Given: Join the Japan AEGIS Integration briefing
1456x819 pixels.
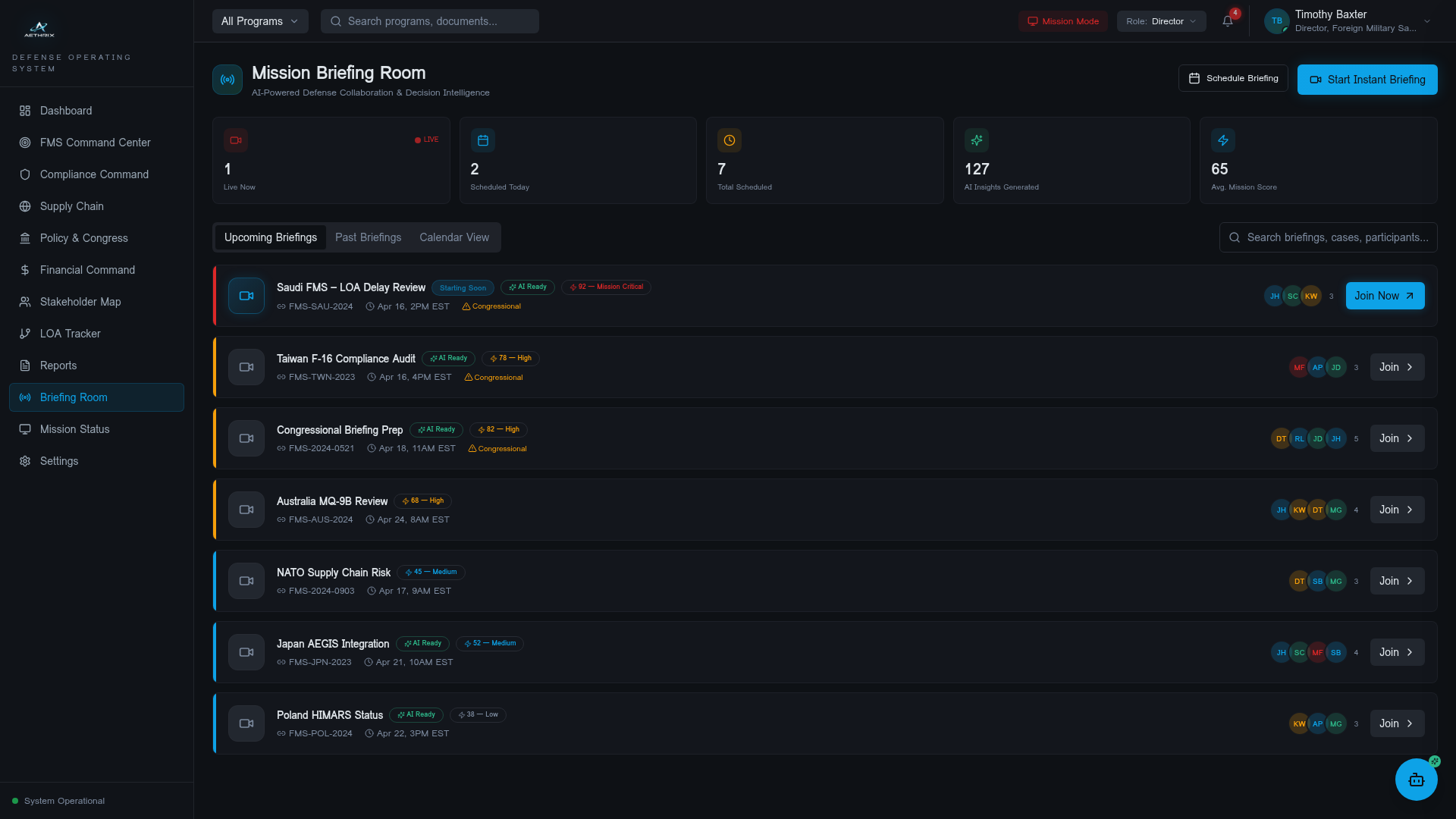Looking at the screenshot, I should (1397, 652).
